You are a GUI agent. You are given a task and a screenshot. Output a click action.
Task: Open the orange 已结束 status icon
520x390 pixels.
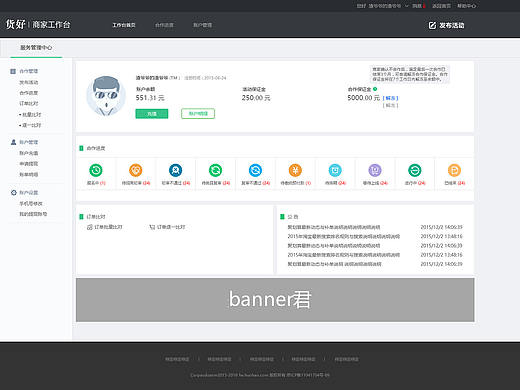454,170
